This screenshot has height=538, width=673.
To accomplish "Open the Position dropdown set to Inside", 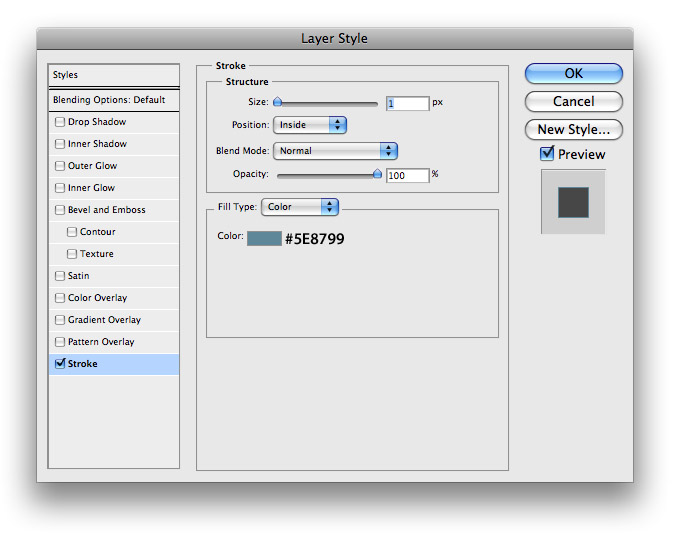I will pos(310,125).
